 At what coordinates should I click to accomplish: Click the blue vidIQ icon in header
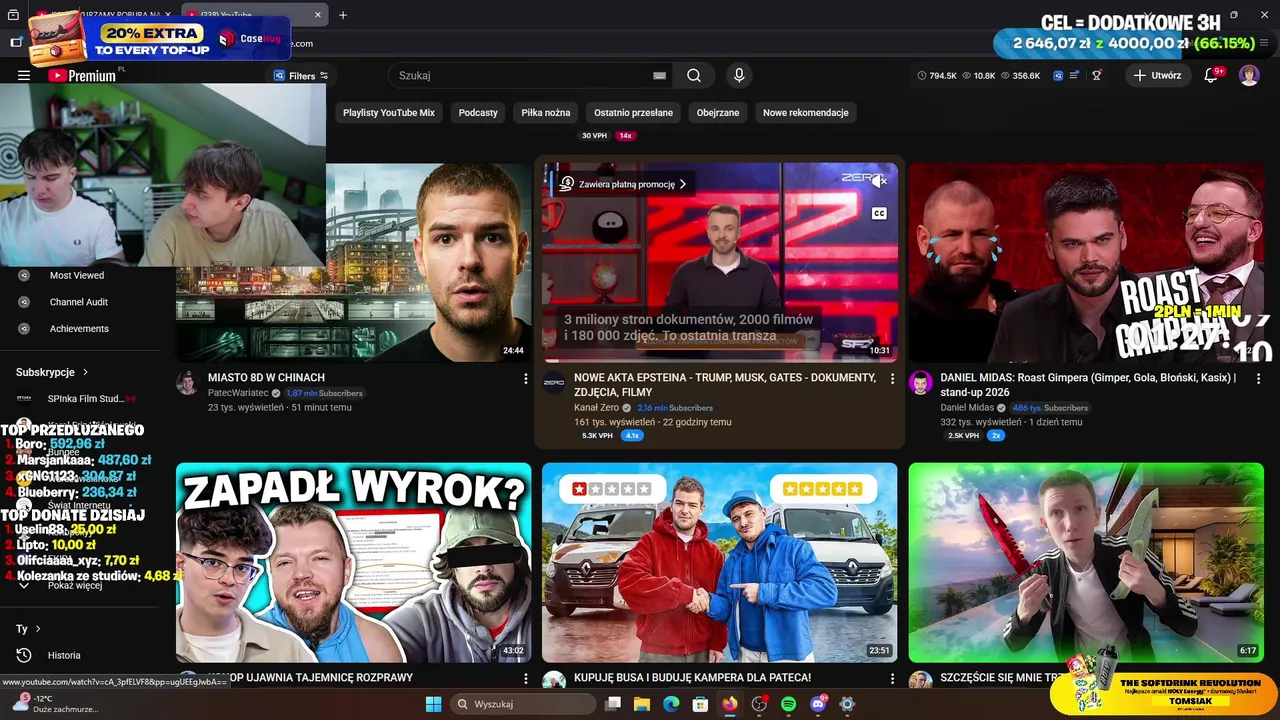1058,75
